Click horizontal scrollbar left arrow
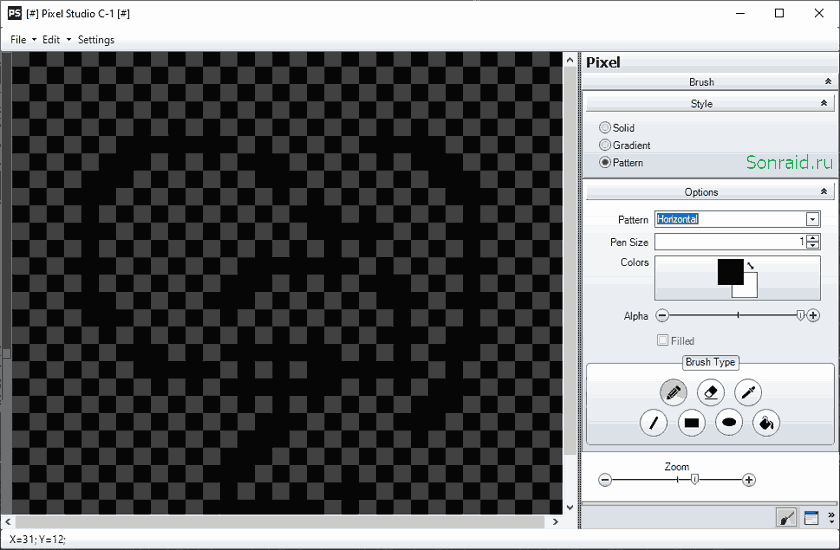 click(x=8, y=521)
